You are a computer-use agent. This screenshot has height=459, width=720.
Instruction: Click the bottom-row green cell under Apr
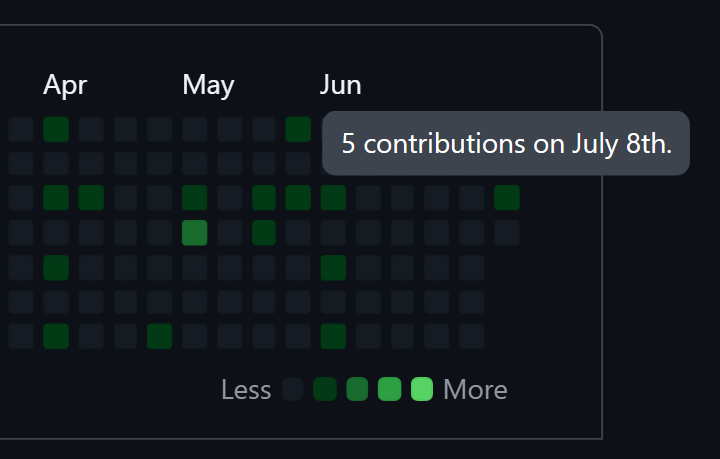56,336
